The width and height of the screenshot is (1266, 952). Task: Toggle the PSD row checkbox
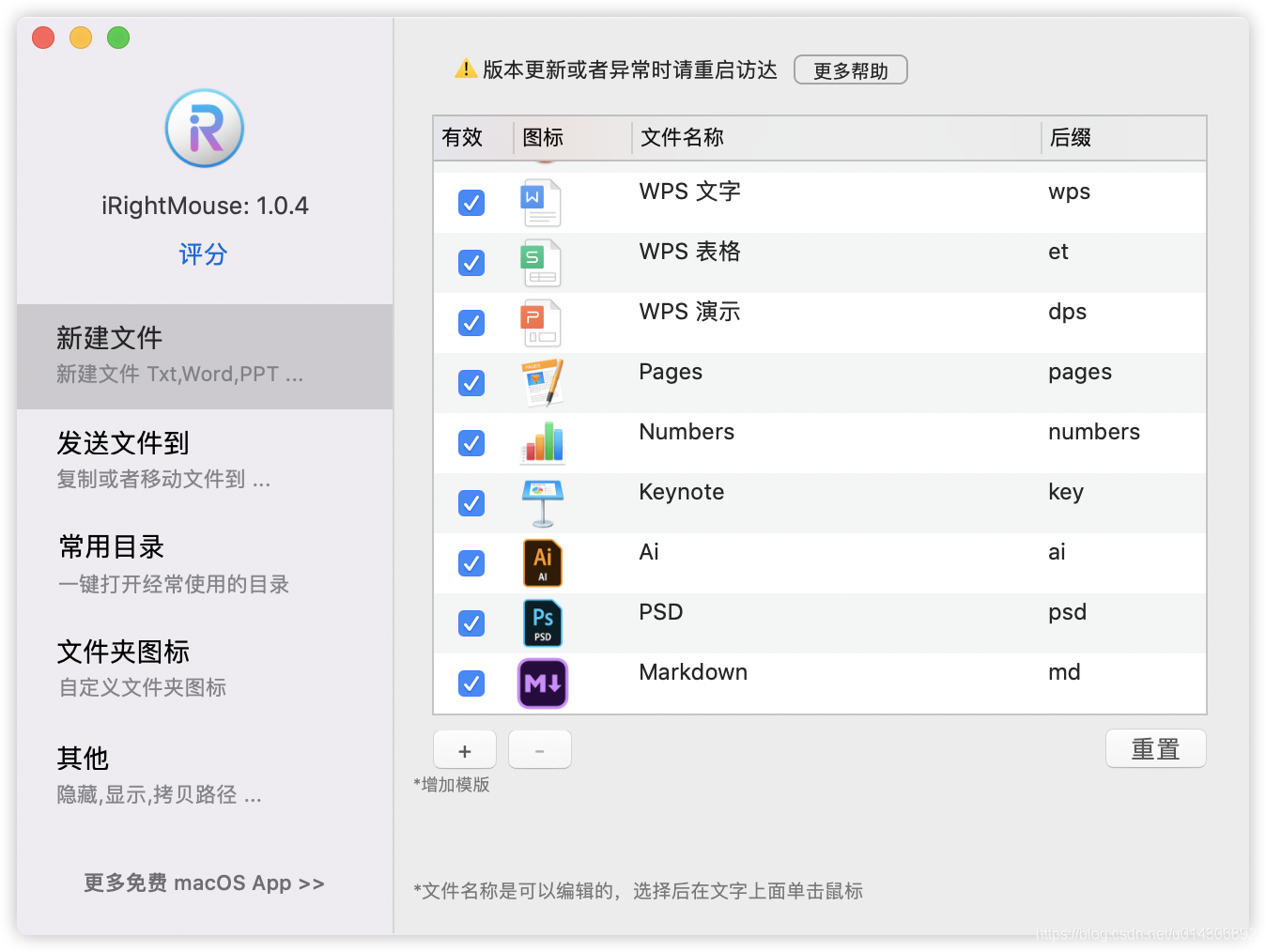click(471, 623)
